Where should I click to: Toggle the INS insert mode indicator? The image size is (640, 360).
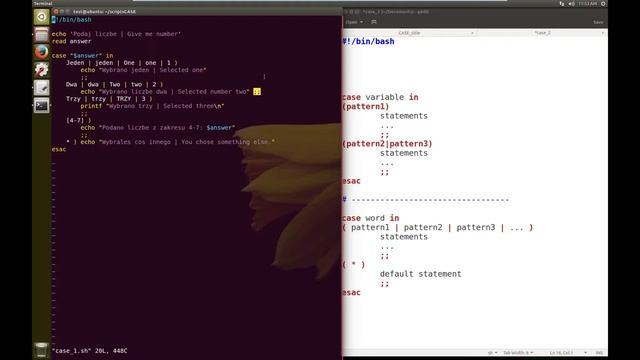[x=599, y=352]
